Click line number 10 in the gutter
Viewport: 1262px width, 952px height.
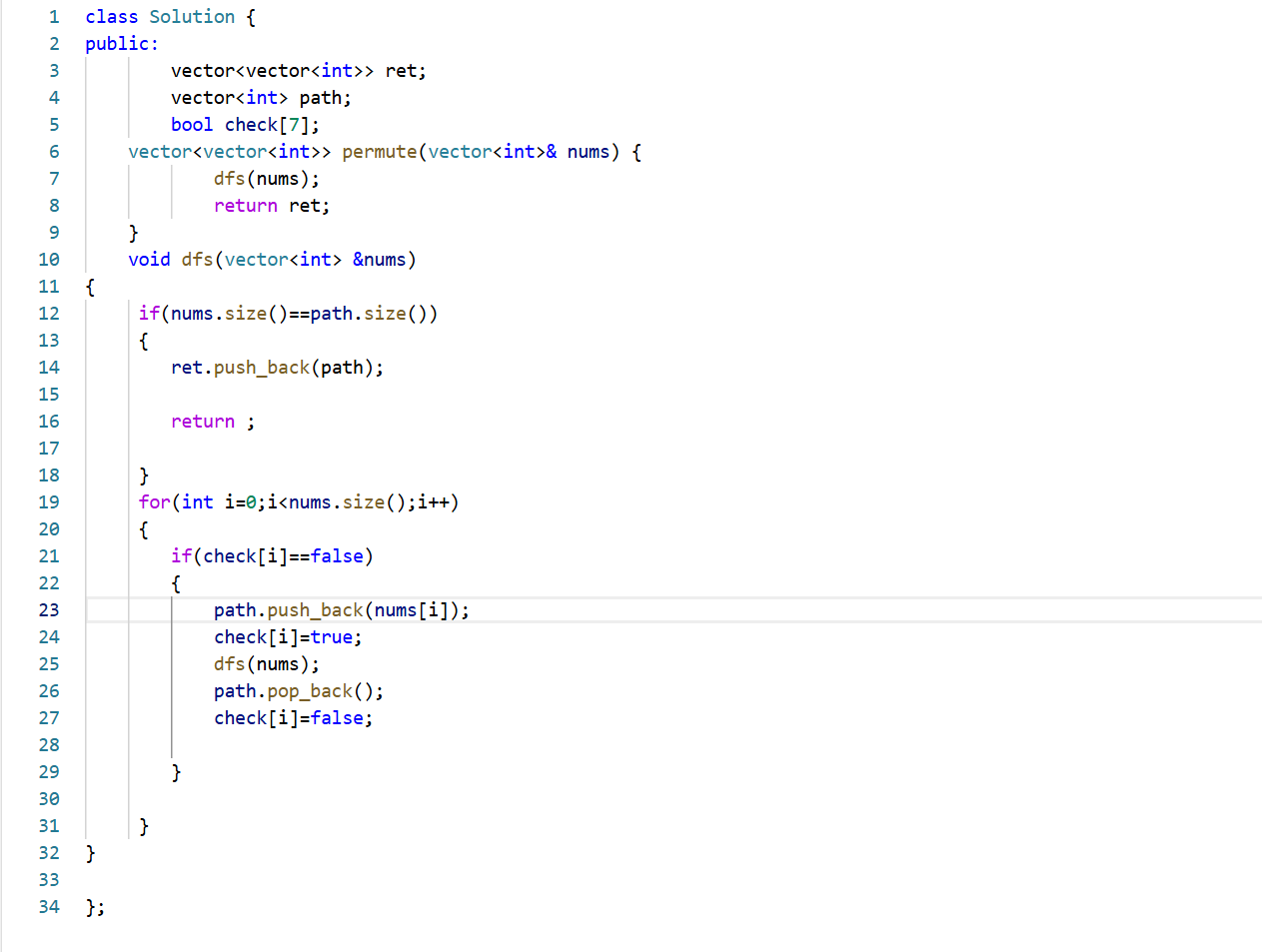click(x=49, y=260)
